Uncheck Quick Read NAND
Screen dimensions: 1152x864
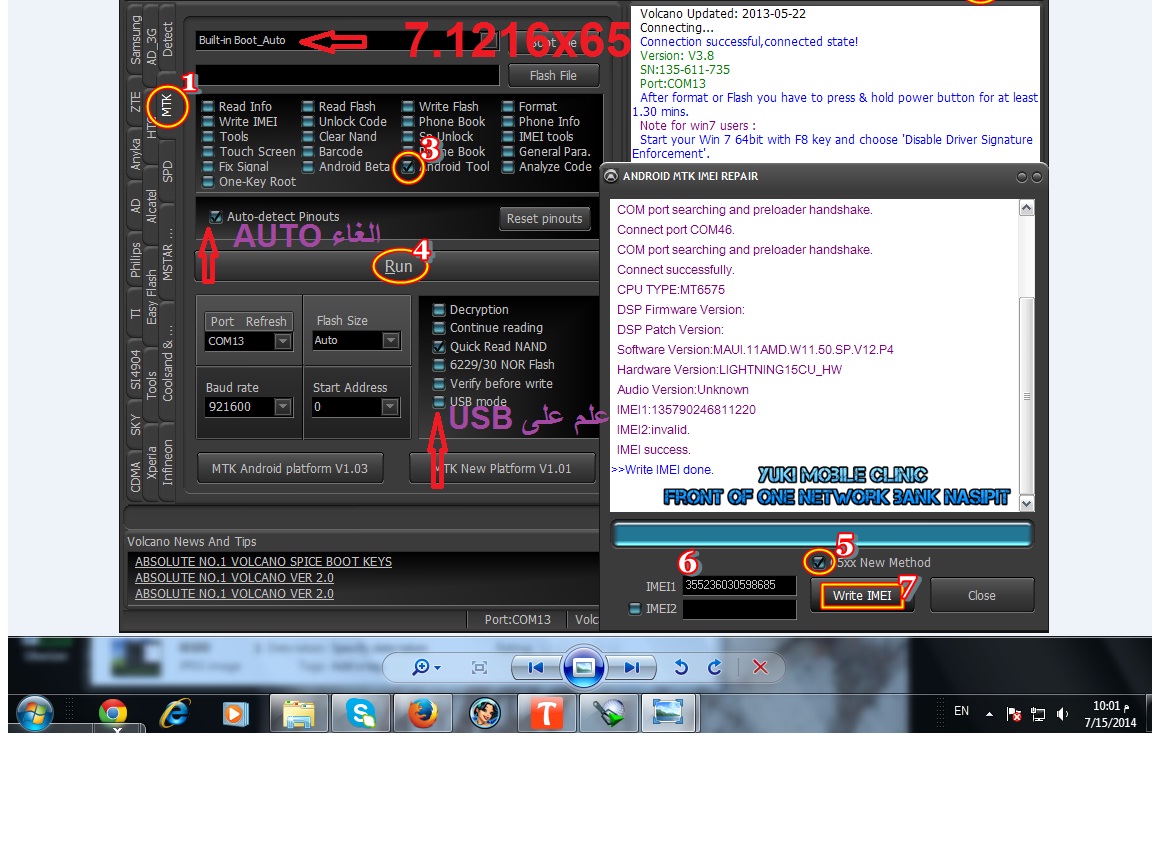439,346
